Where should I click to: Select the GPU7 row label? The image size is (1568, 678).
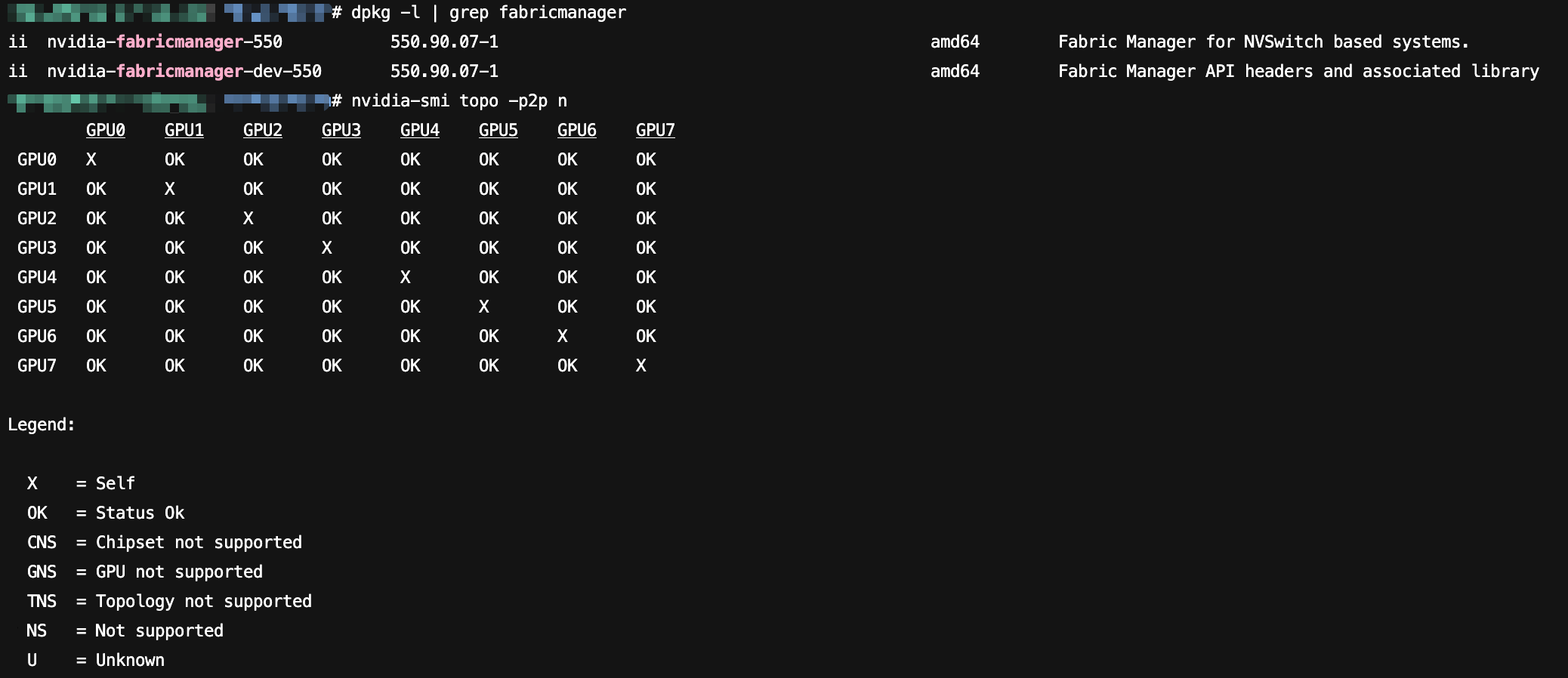(36, 366)
